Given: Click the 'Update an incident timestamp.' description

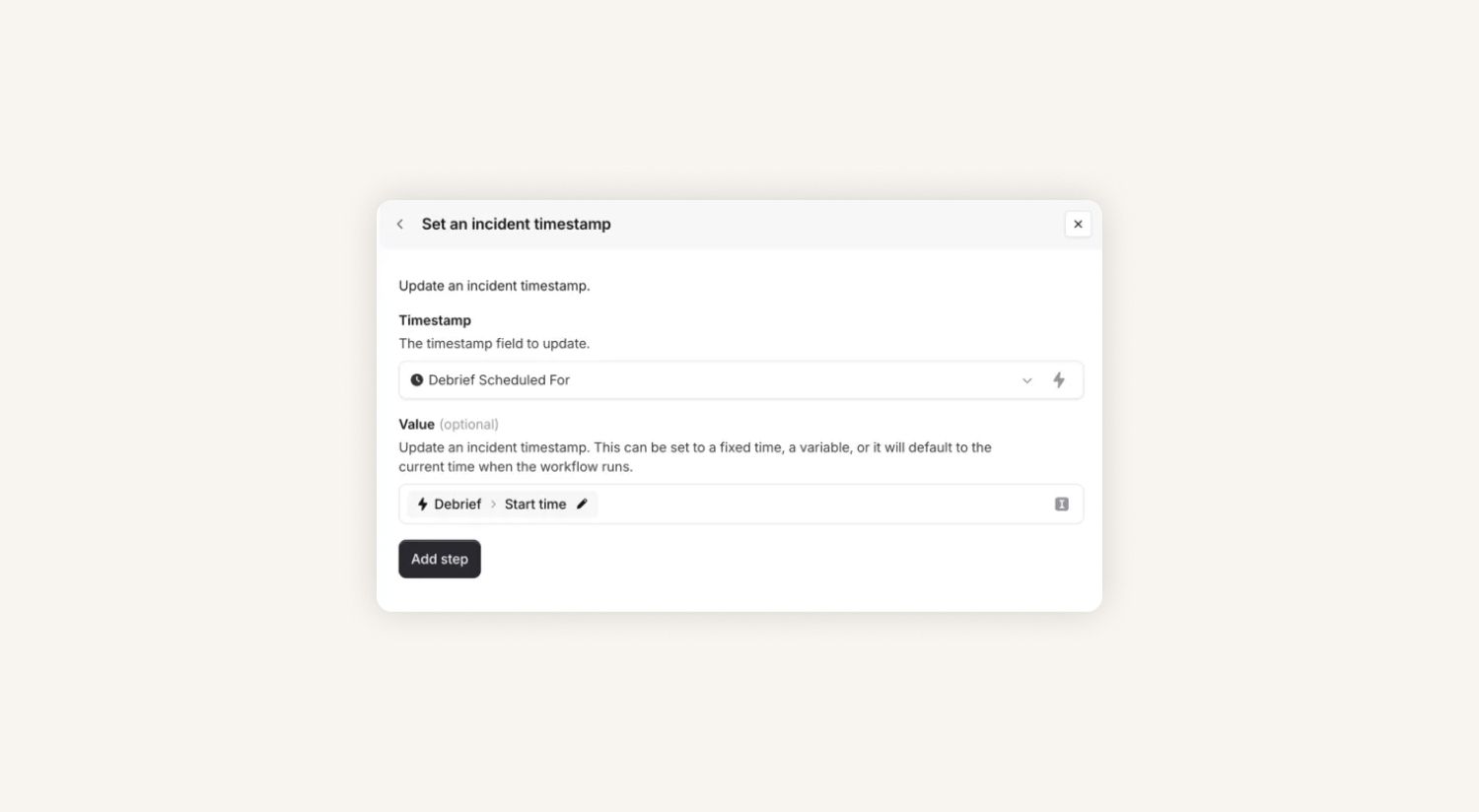Looking at the screenshot, I should click(x=494, y=286).
